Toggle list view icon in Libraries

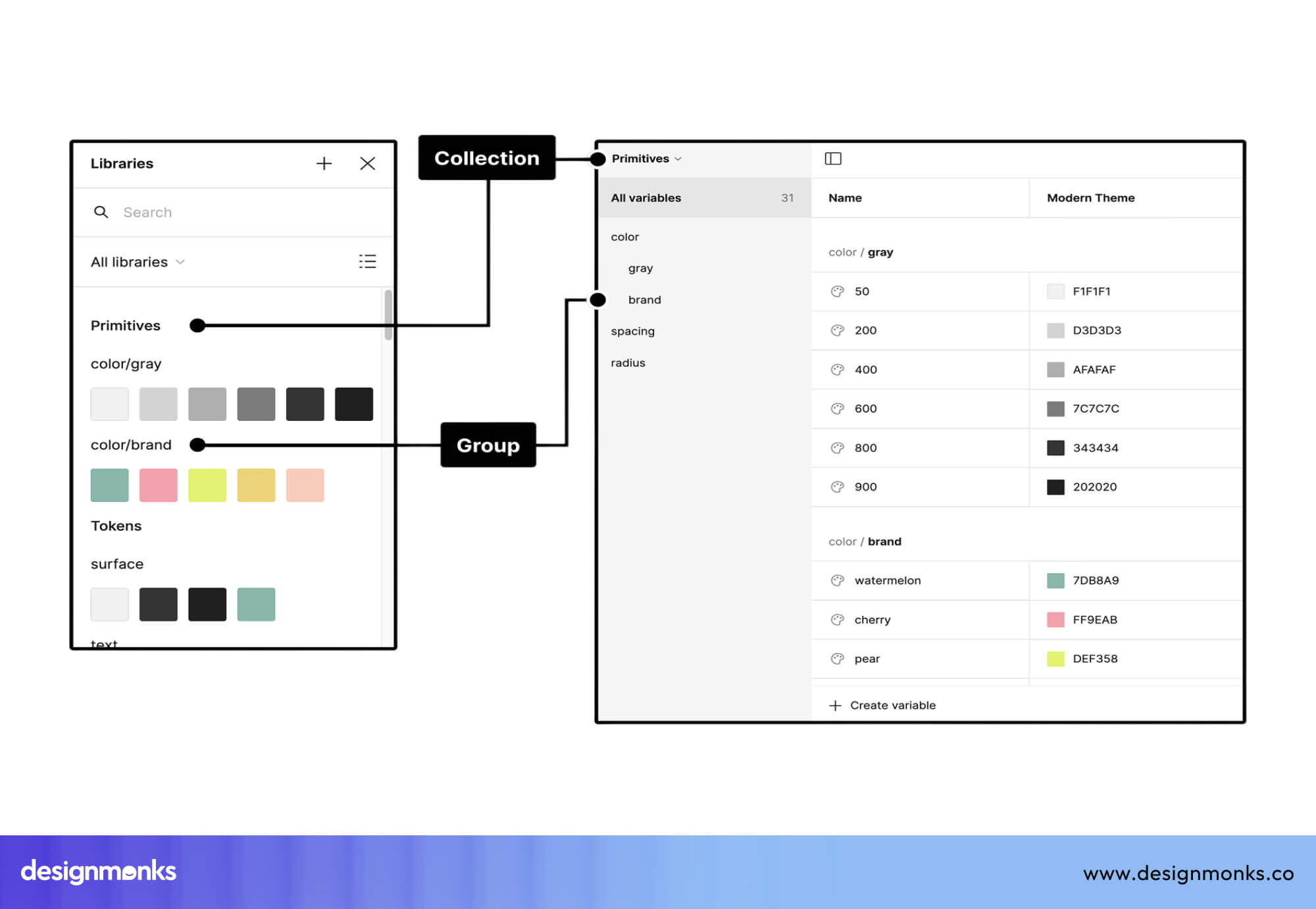pos(367,261)
